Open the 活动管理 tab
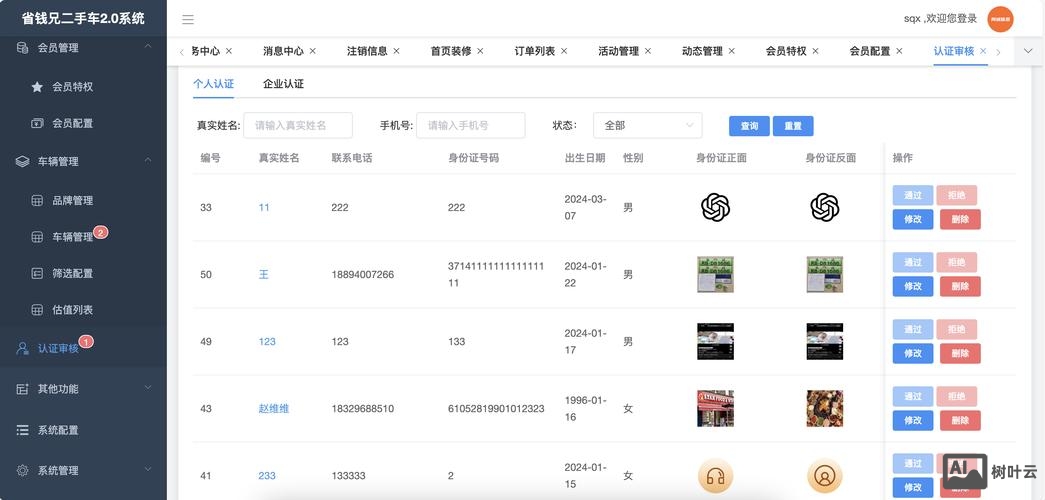The height and width of the screenshot is (500, 1045). [x=618, y=51]
